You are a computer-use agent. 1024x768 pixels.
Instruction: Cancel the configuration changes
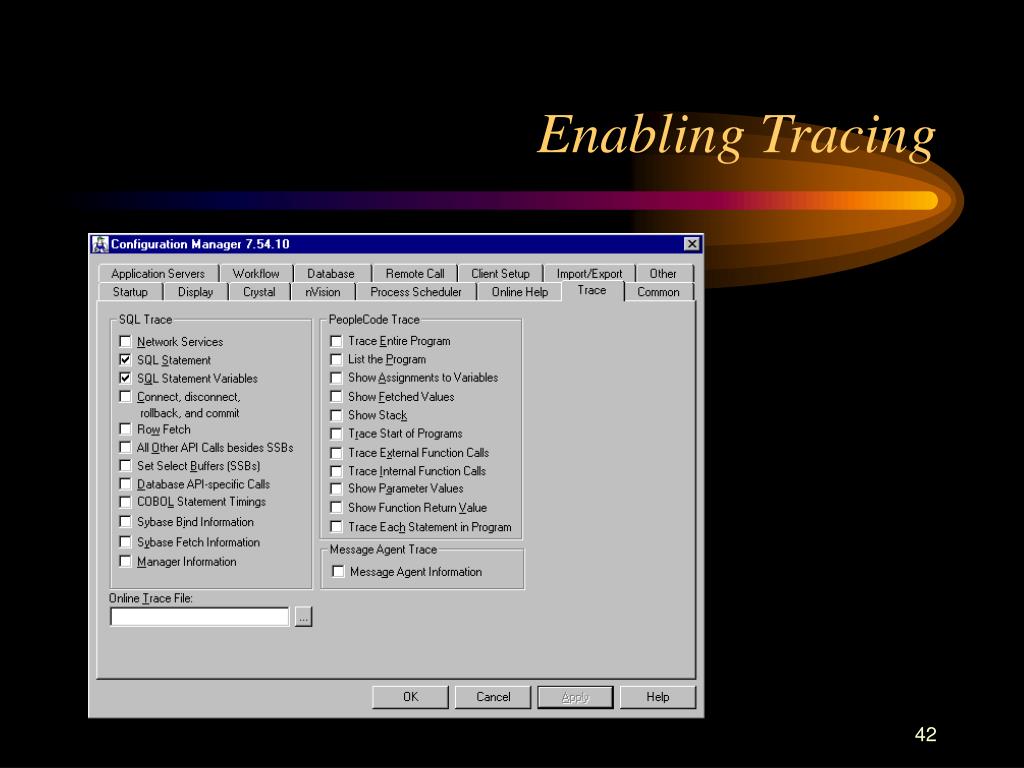493,697
